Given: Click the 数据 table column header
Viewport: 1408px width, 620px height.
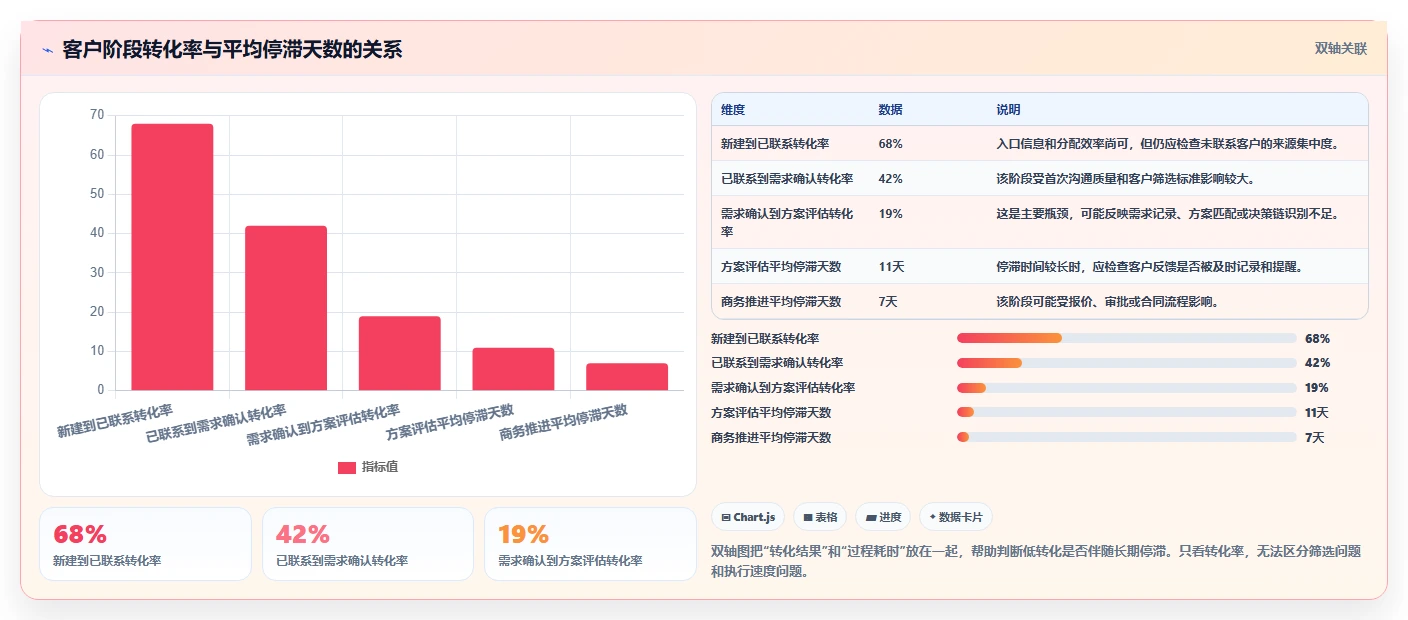Looking at the screenshot, I should point(890,109).
